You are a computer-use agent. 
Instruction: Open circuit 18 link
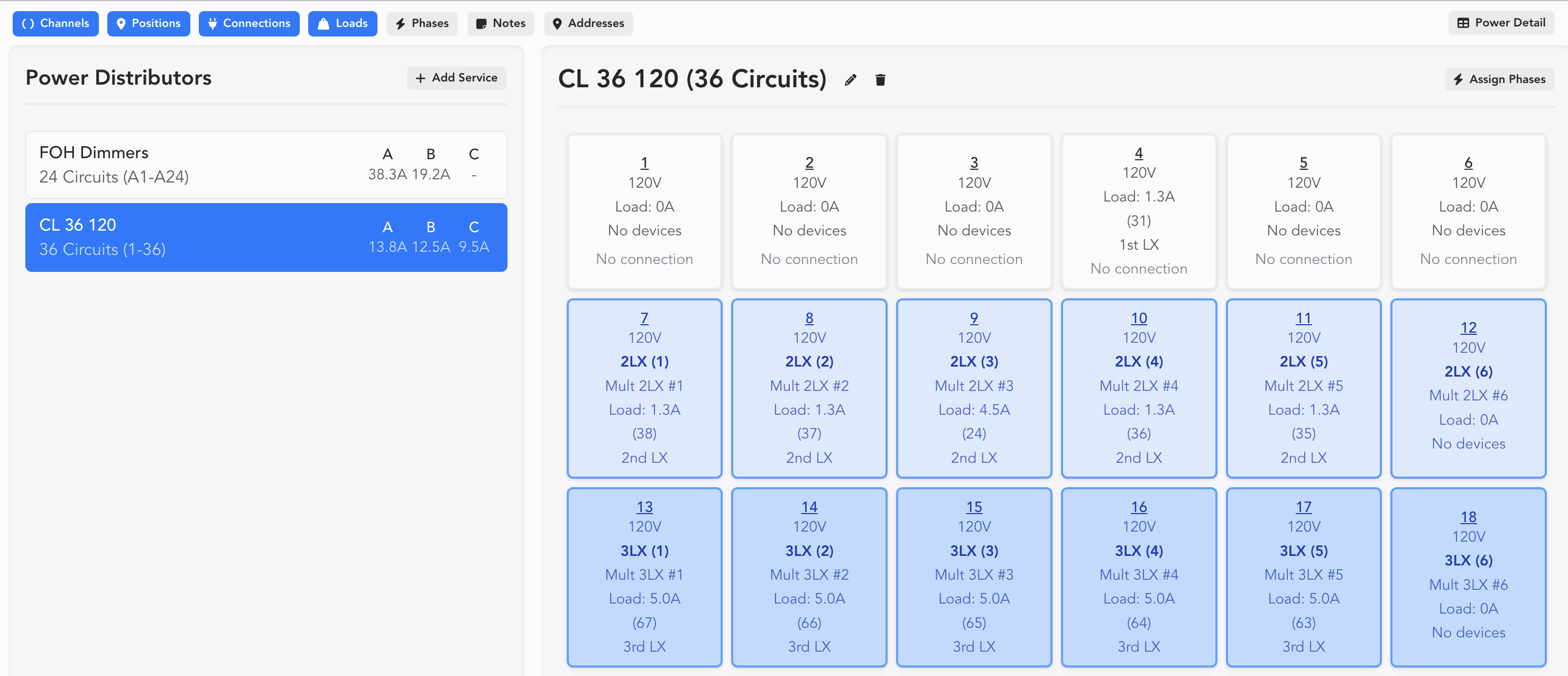tap(1468, 516)
